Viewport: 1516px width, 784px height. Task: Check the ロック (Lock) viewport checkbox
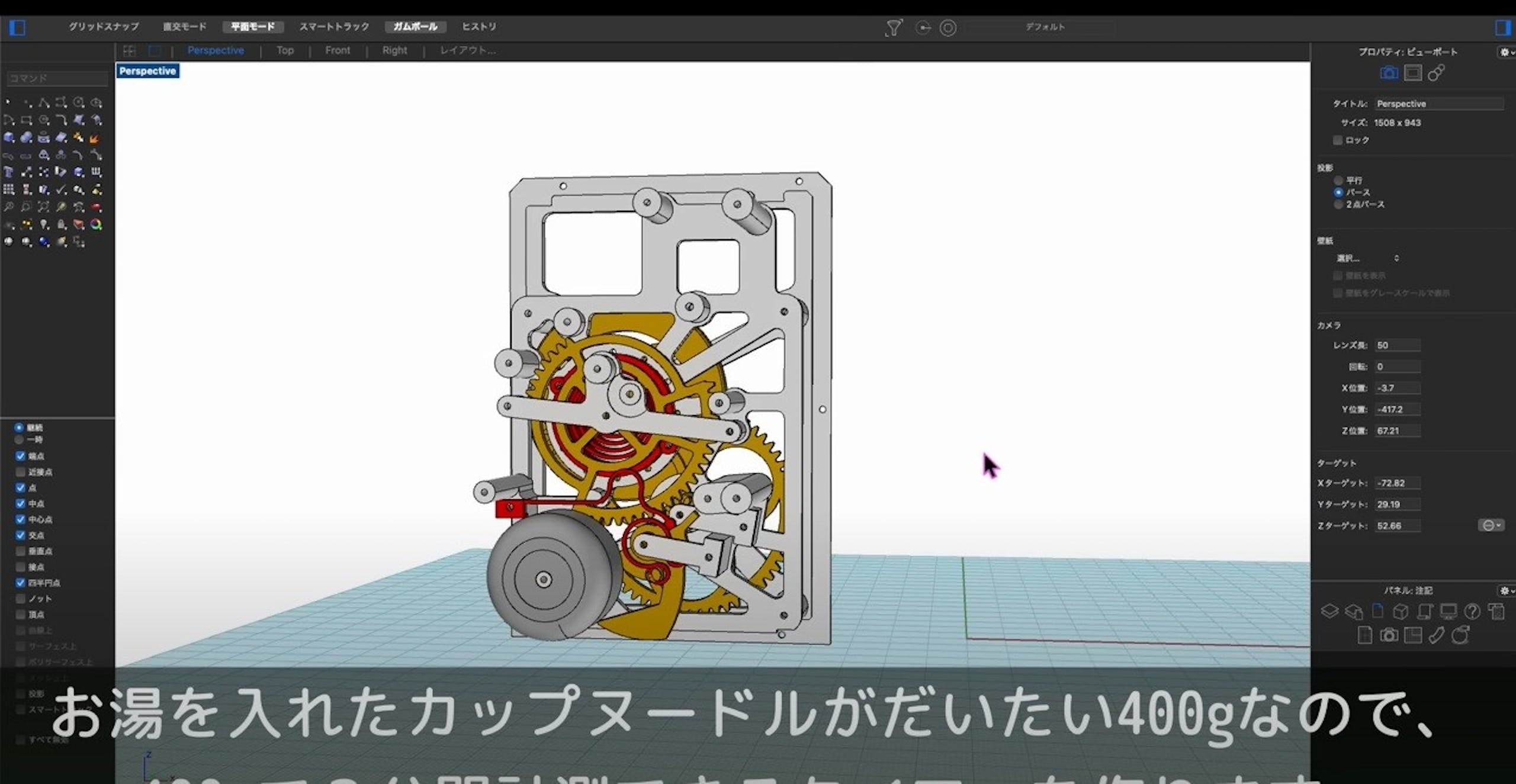point(1337,140)
